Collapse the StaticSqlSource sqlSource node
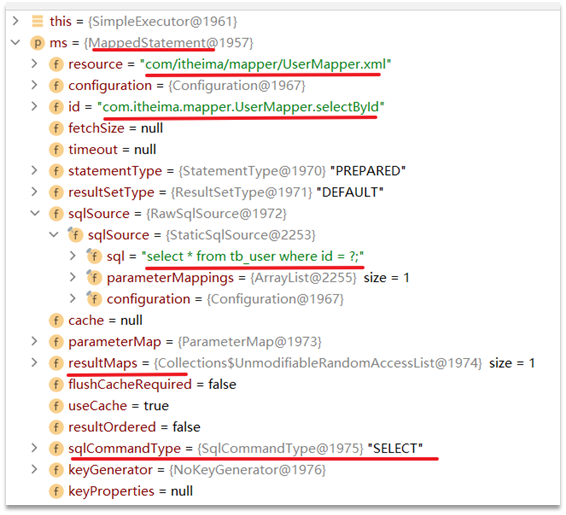 click(x=53, y=235)
